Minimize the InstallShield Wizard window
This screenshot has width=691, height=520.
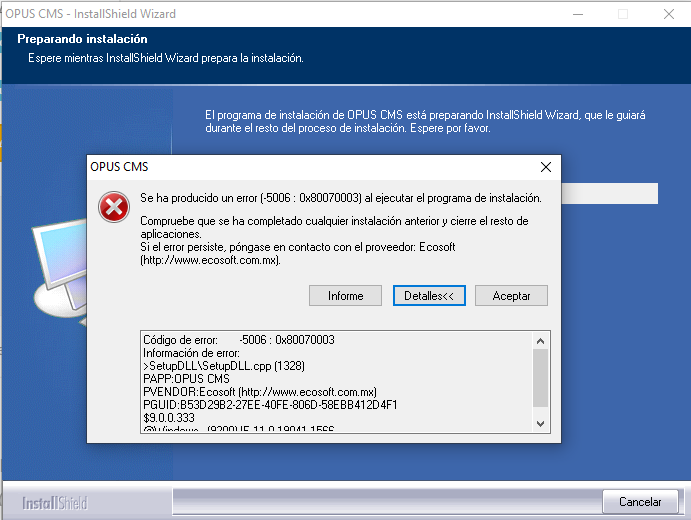(577, 14)
